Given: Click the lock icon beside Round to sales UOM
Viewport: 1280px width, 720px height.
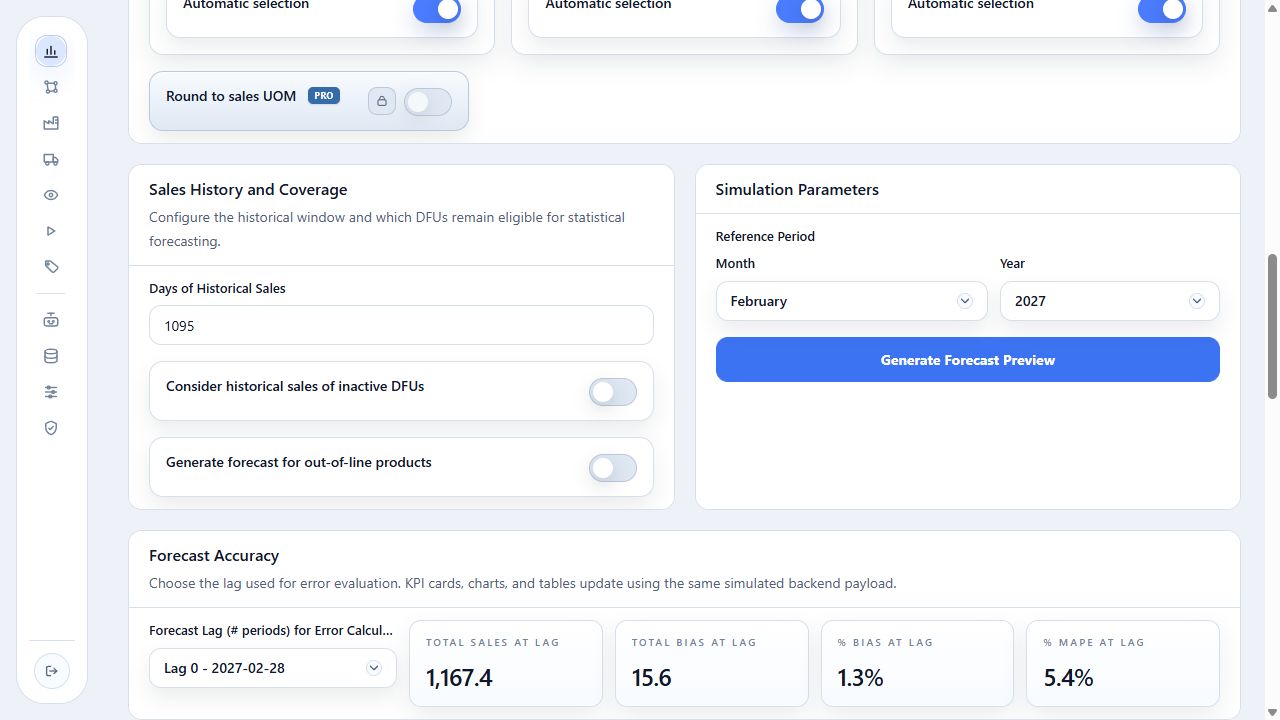Looking at the screenshot, I should (x=382, y=101).
